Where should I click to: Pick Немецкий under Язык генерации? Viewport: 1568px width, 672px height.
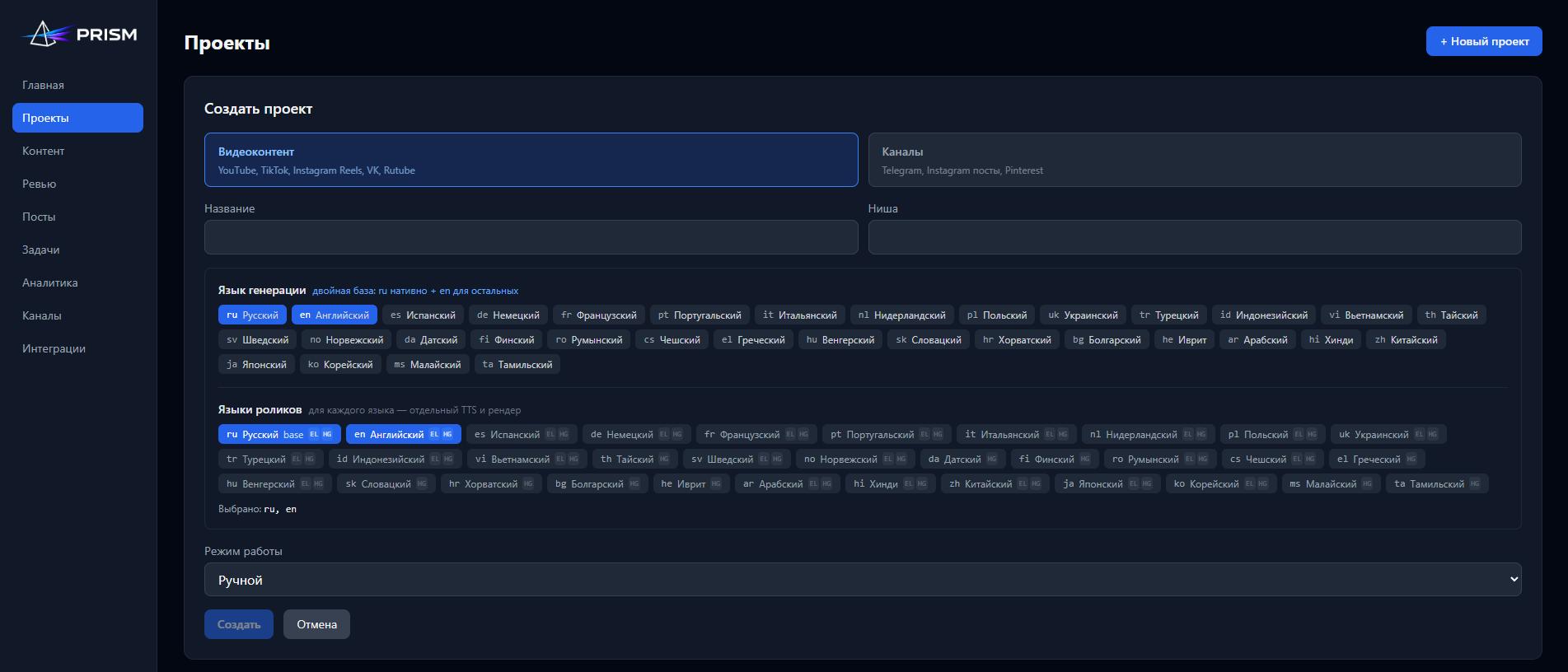[508, 315]
